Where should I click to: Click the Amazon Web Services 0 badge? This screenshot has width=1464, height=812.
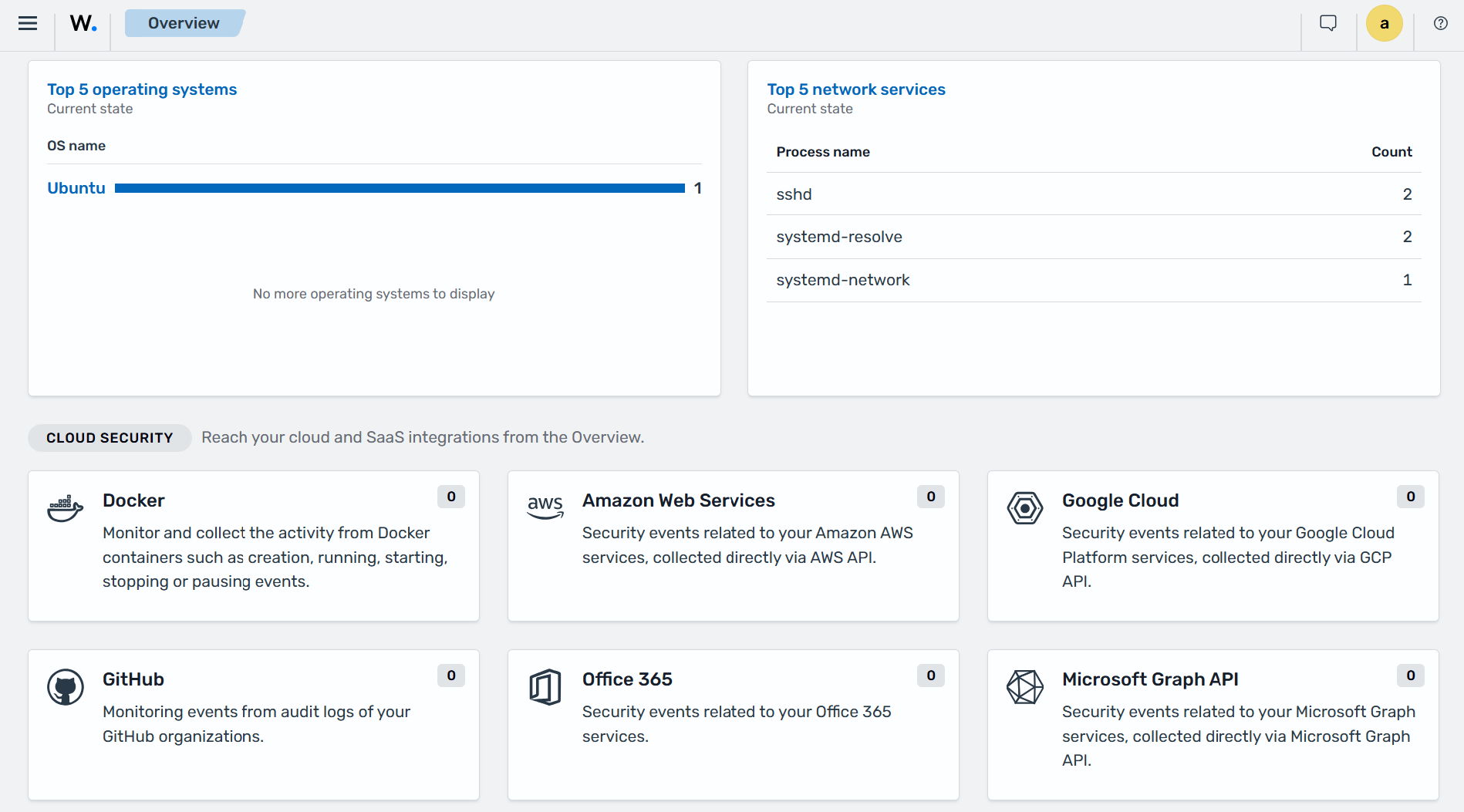931,497
